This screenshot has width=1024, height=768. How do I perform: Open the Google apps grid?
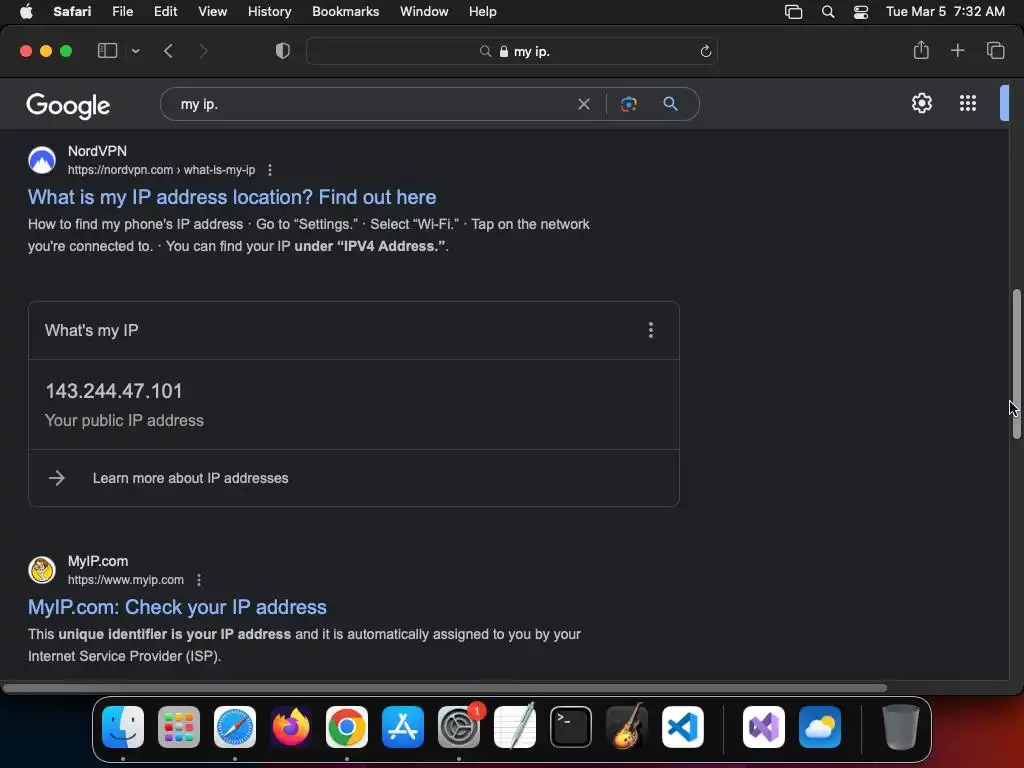[x=968, y=103]
